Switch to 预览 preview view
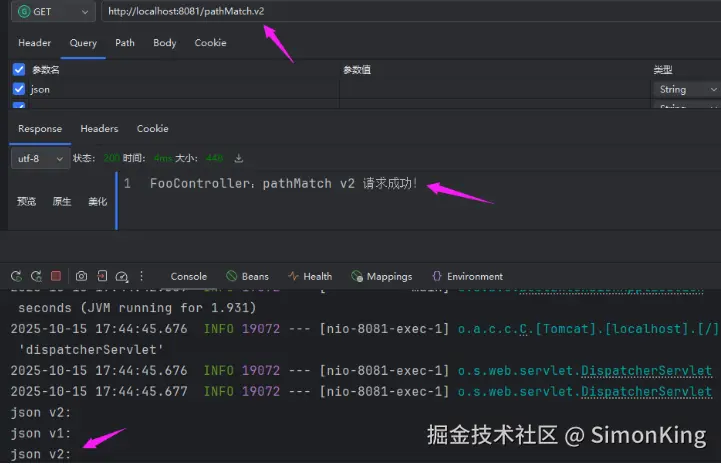 (26, 201)
